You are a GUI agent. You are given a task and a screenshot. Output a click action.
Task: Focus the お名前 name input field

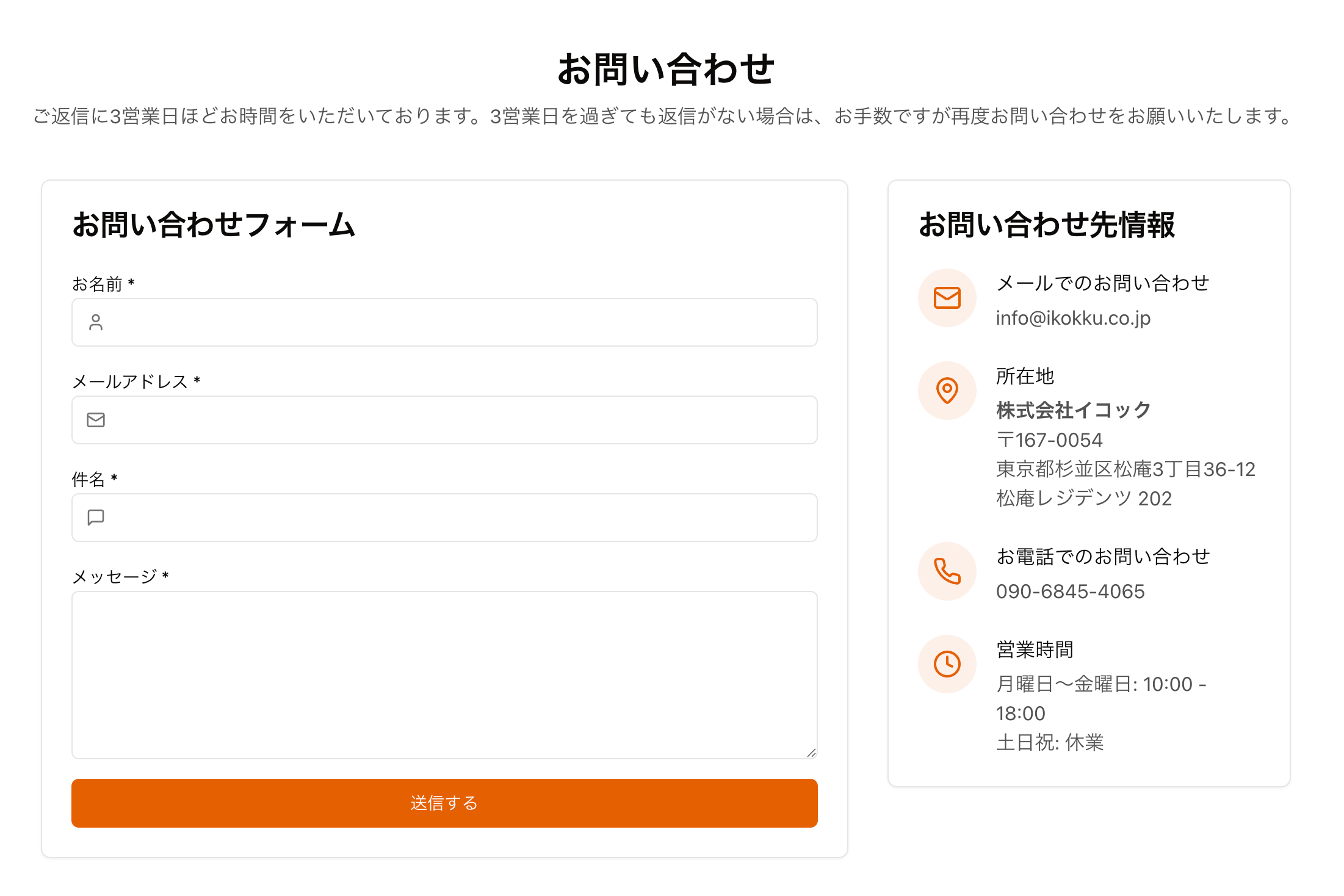point(458,322)
